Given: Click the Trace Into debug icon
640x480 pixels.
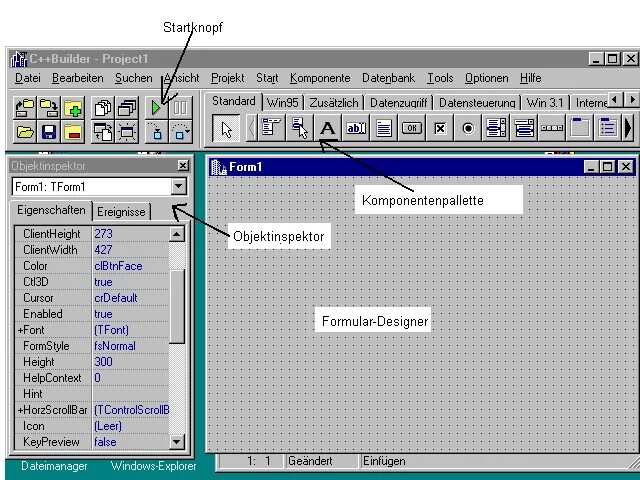Looking at the screenshot, I should point(156,132).
